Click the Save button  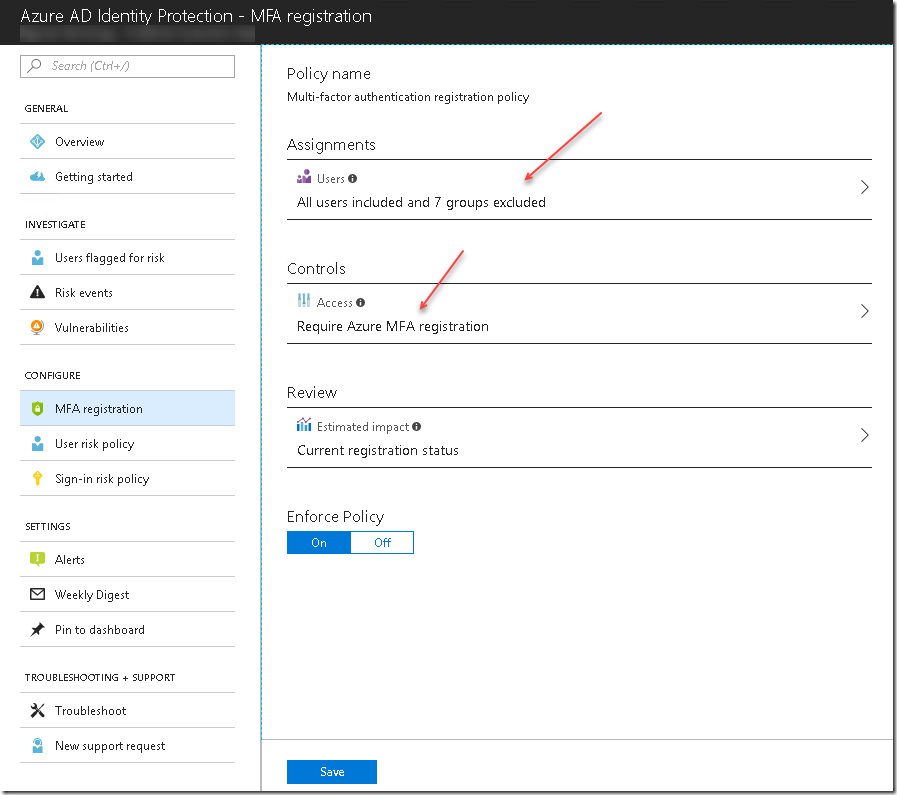(x=331, y=771)
